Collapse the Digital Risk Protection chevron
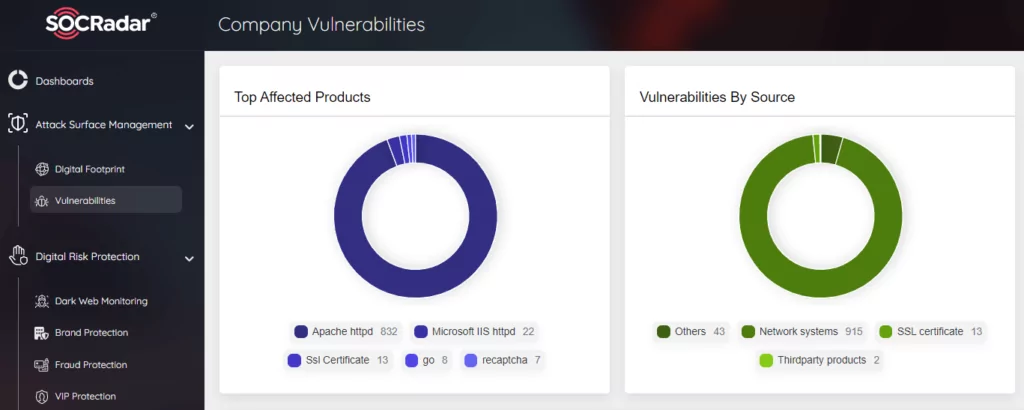This screenshot has height=410, width=1024. coord(189,259)
